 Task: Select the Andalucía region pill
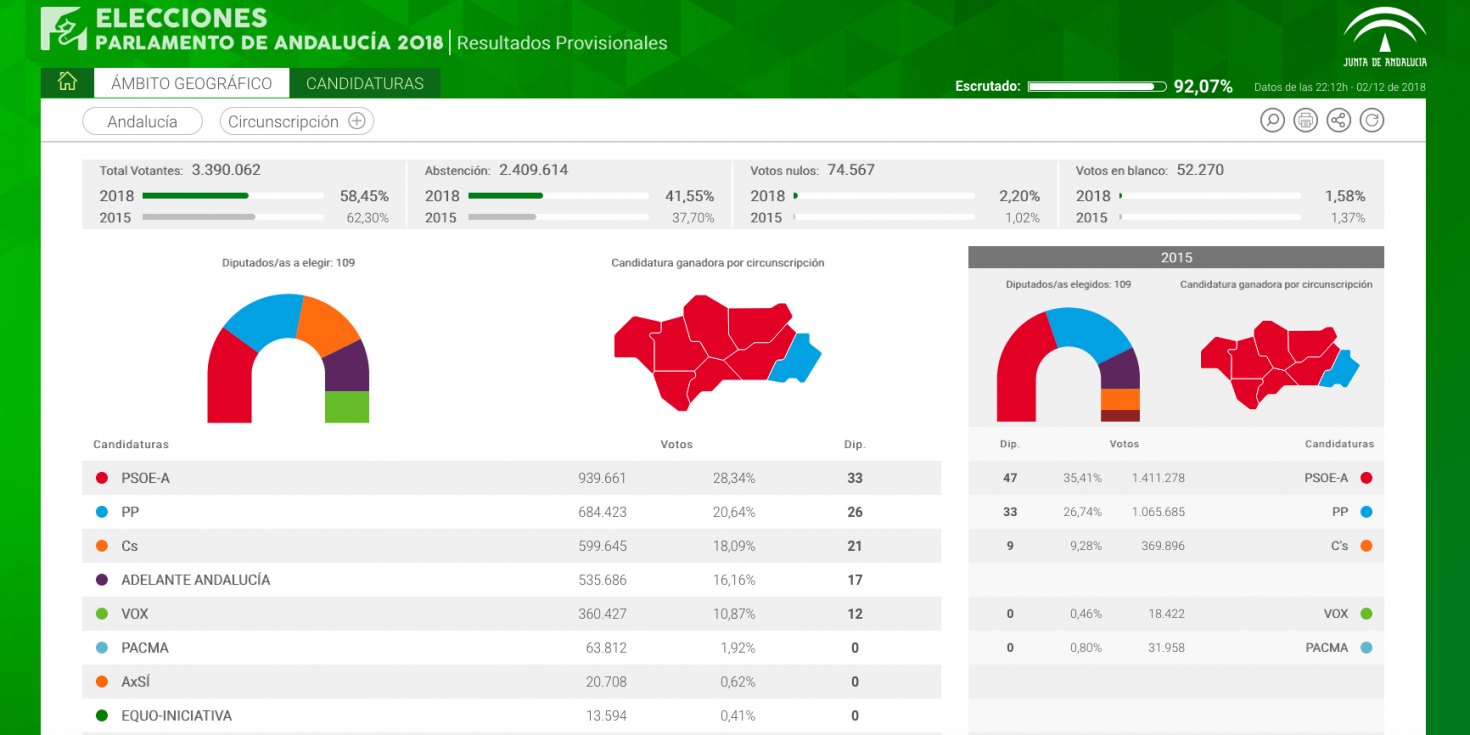pos(142,121)
